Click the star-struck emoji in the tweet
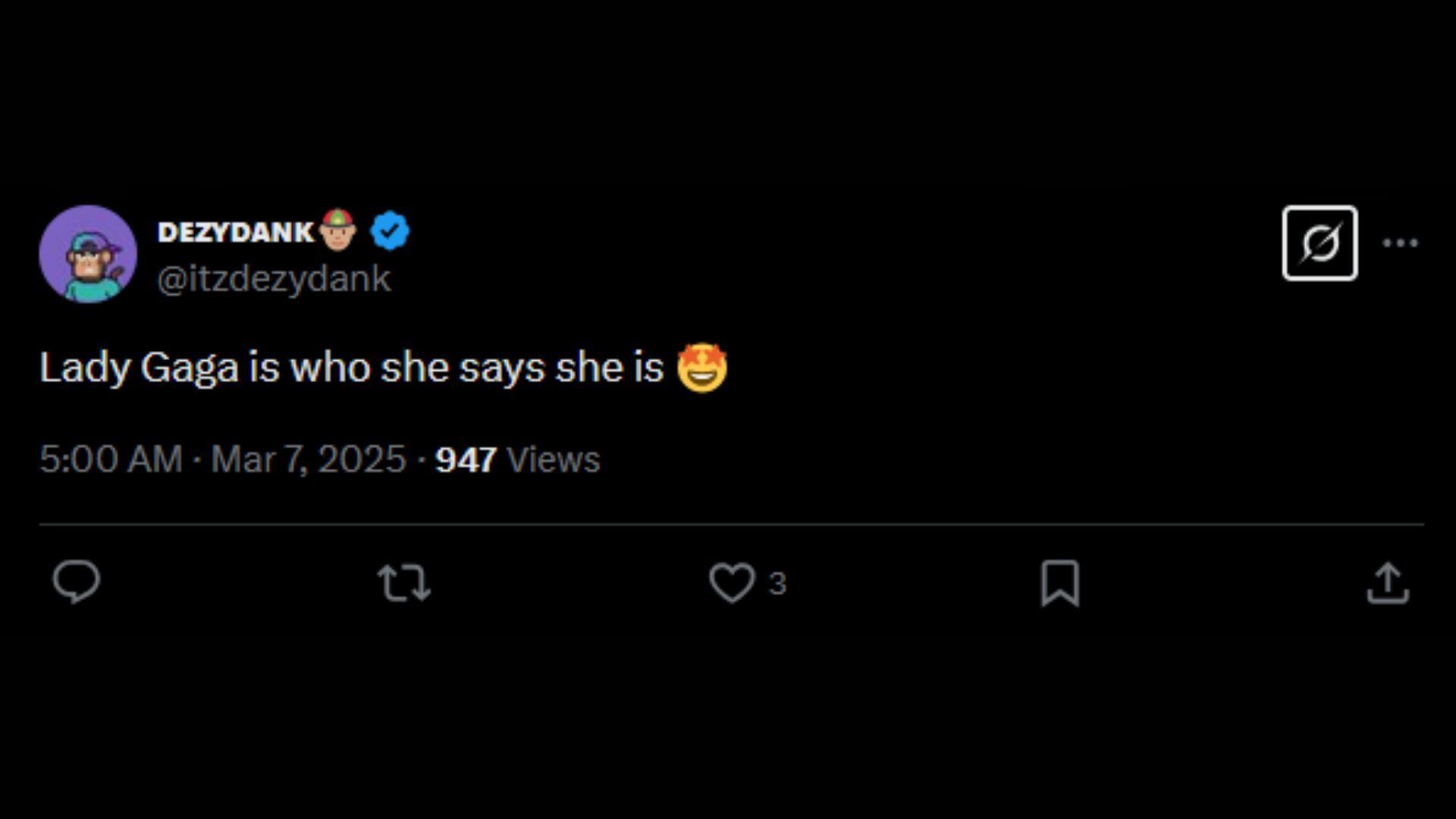 pos(701,368)
